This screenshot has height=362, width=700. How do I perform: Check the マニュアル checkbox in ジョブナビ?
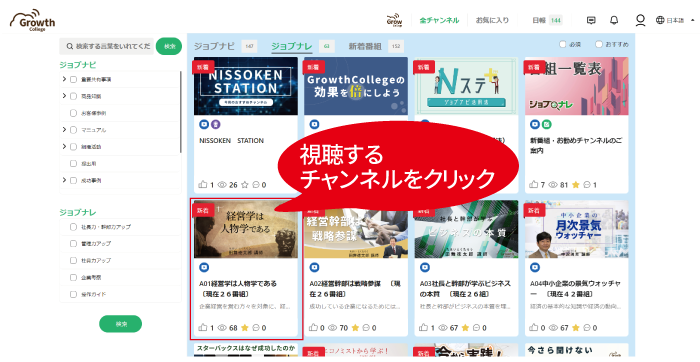click(74, 130)
